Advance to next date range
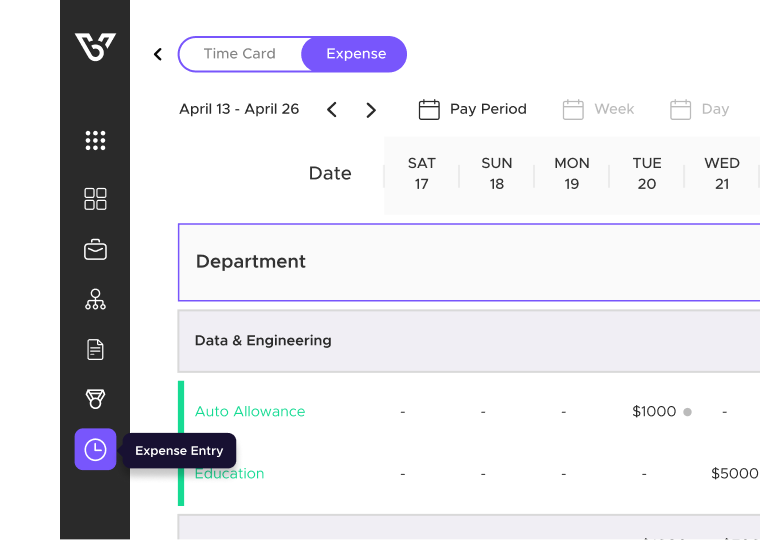760x540 pixels. tap(371, 110)
